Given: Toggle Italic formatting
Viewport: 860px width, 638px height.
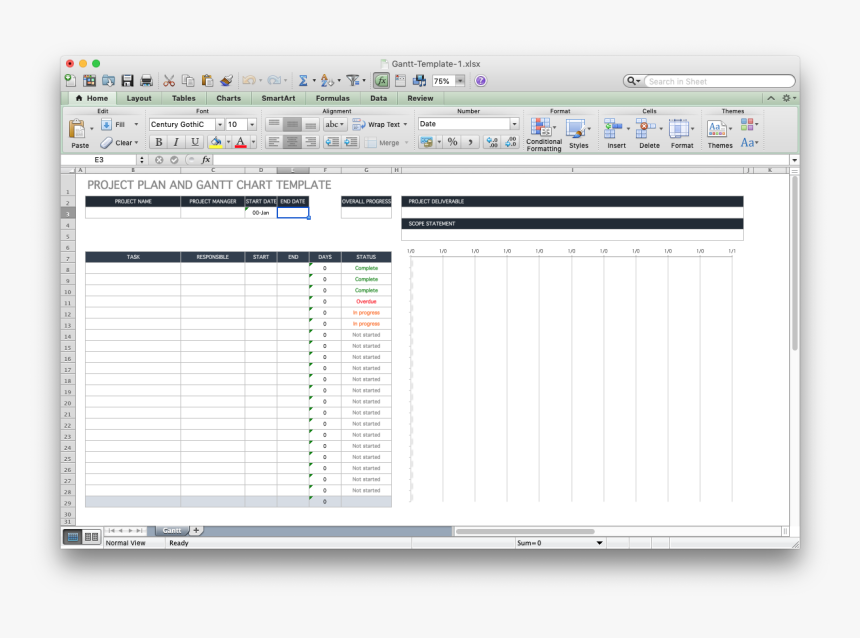Looking at the screenshot, I should click(176, 143).
